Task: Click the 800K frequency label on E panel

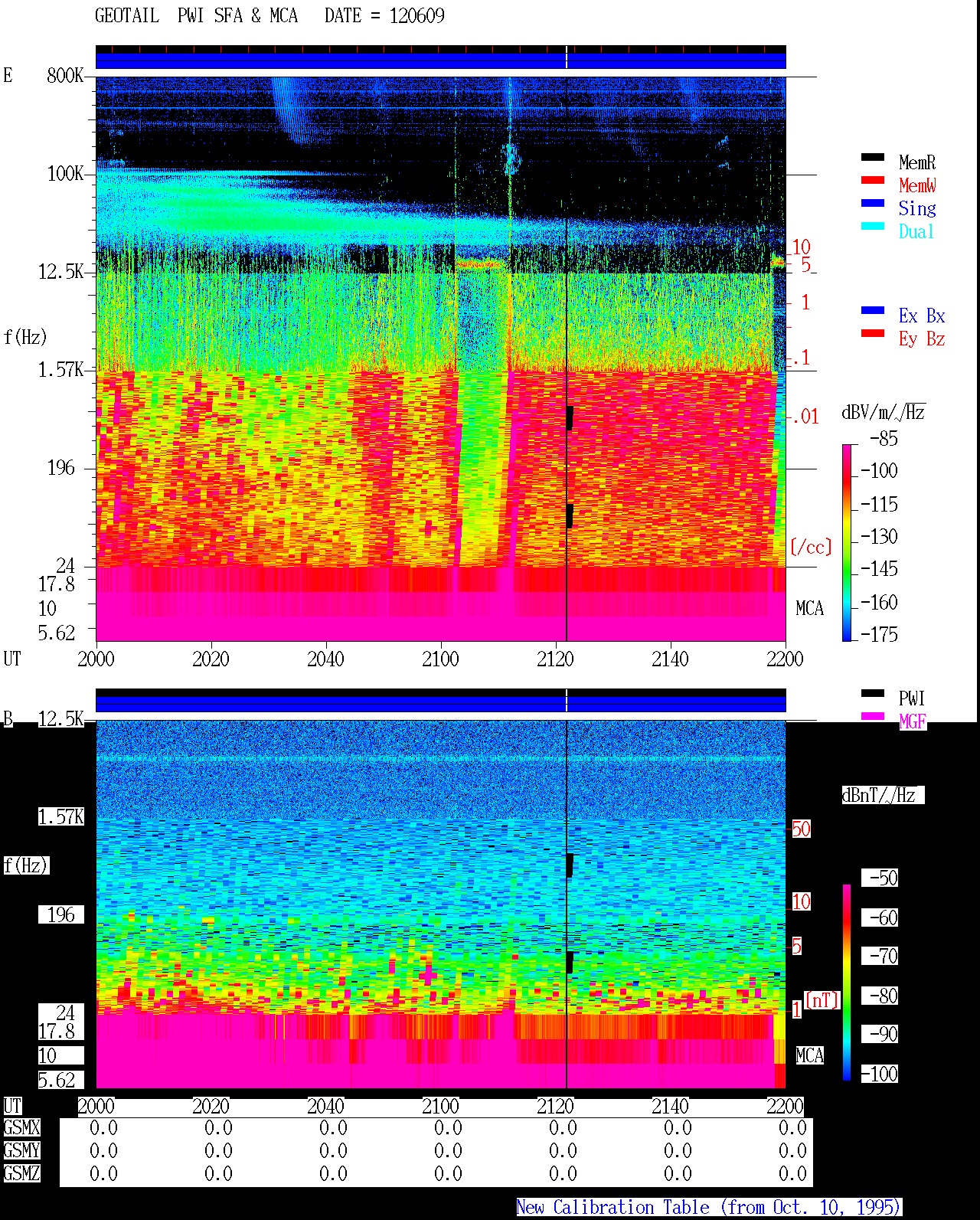Action: tap(65, 75)
